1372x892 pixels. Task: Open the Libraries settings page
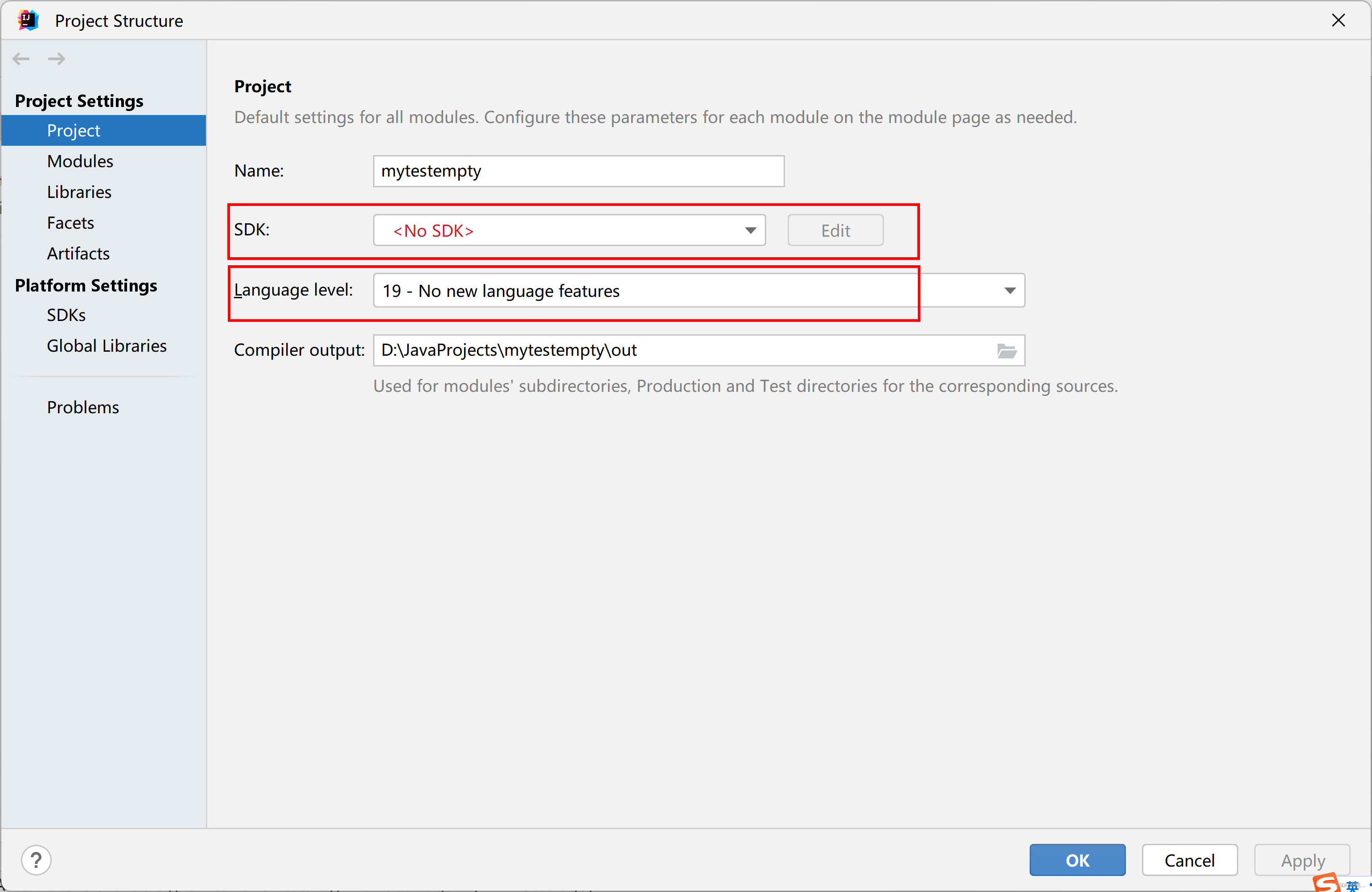click(x=79, y=192)
